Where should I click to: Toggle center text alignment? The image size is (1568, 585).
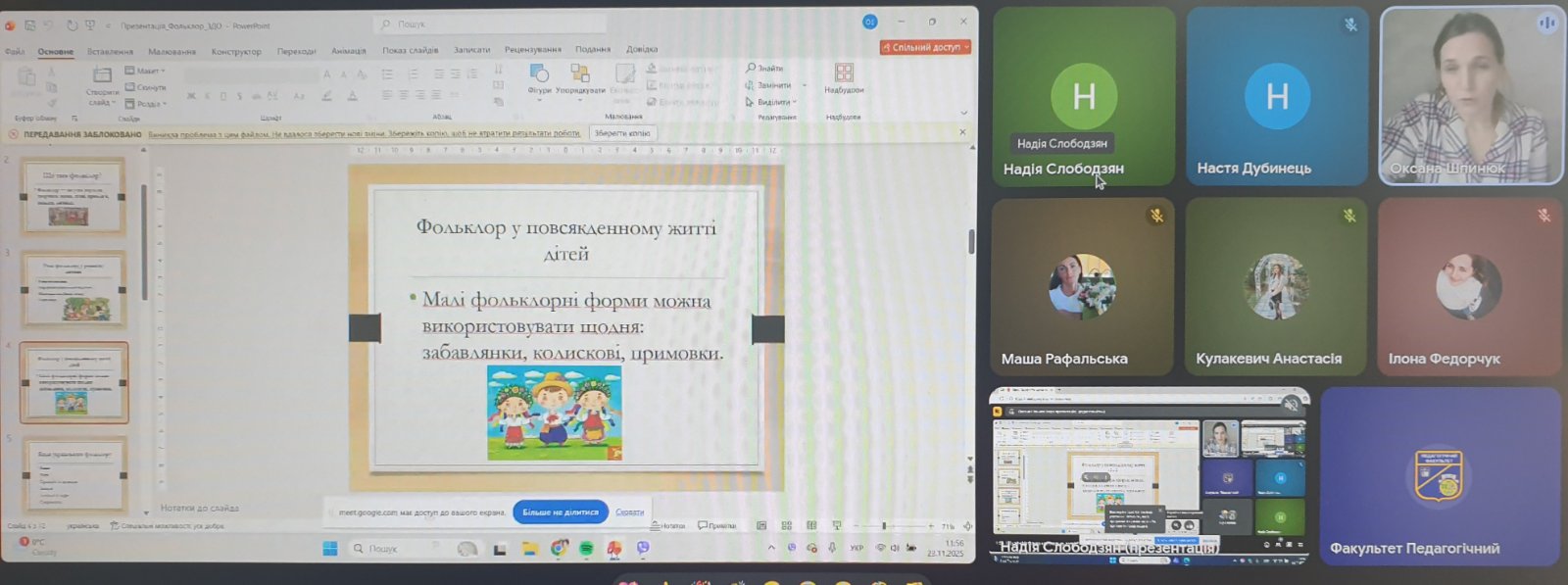coord(404,95)
